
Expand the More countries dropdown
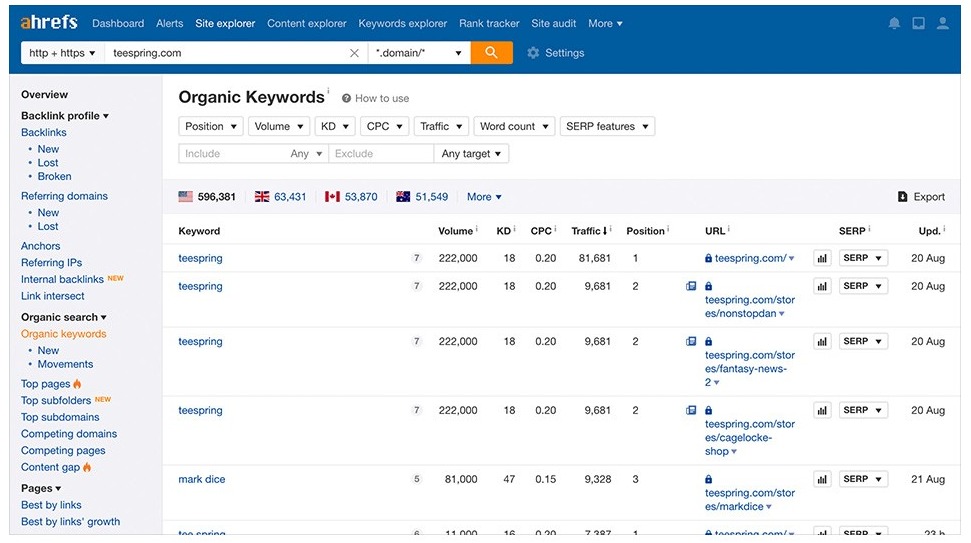[484, 197]
